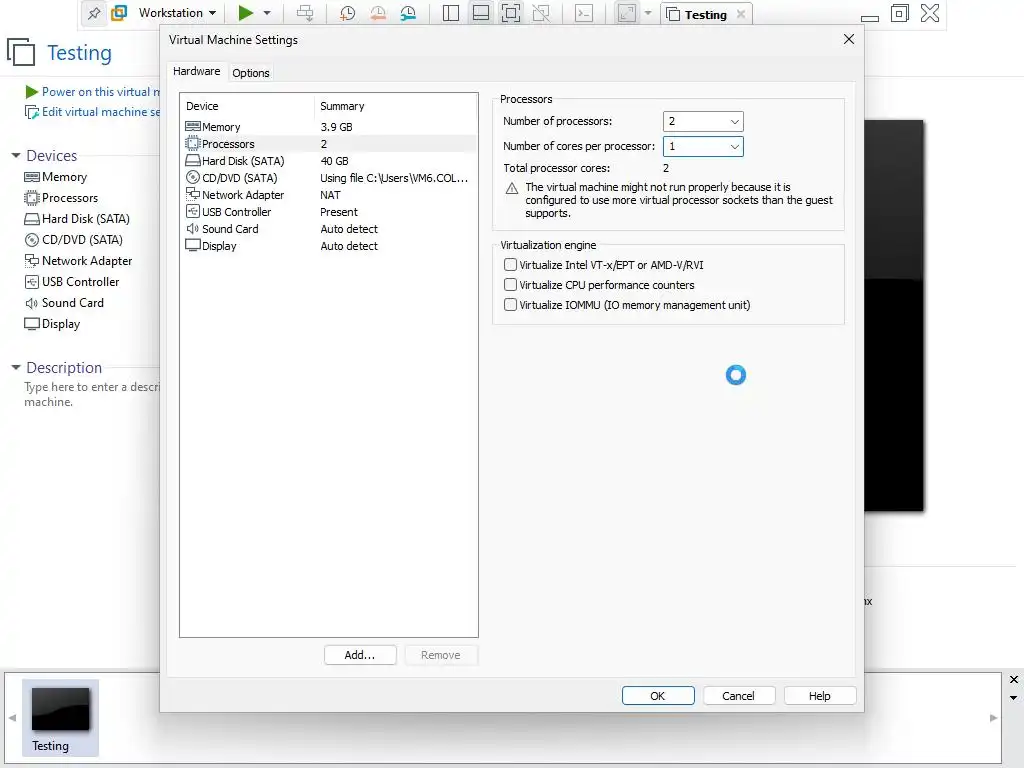Click Sound Card in main window Devices
Image resolution: width=1024 pixels, height=768 pixels.
click(64, 303)
